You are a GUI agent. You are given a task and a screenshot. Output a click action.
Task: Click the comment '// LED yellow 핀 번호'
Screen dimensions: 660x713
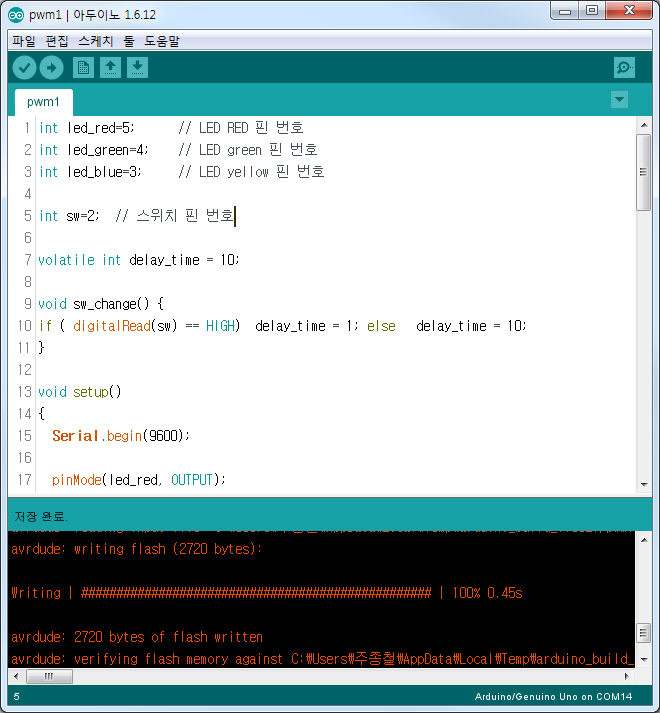click(x=252, y=172)
